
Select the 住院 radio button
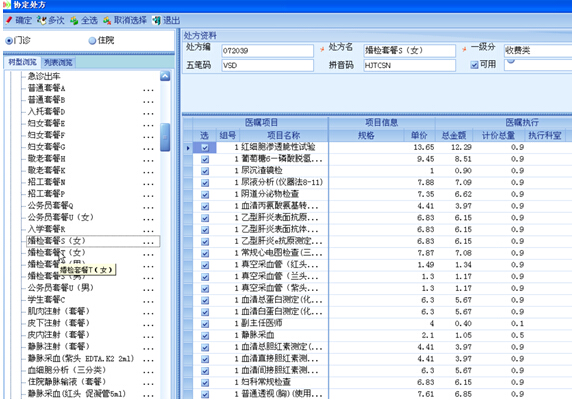pyautogui.click(x=92, y=40)
